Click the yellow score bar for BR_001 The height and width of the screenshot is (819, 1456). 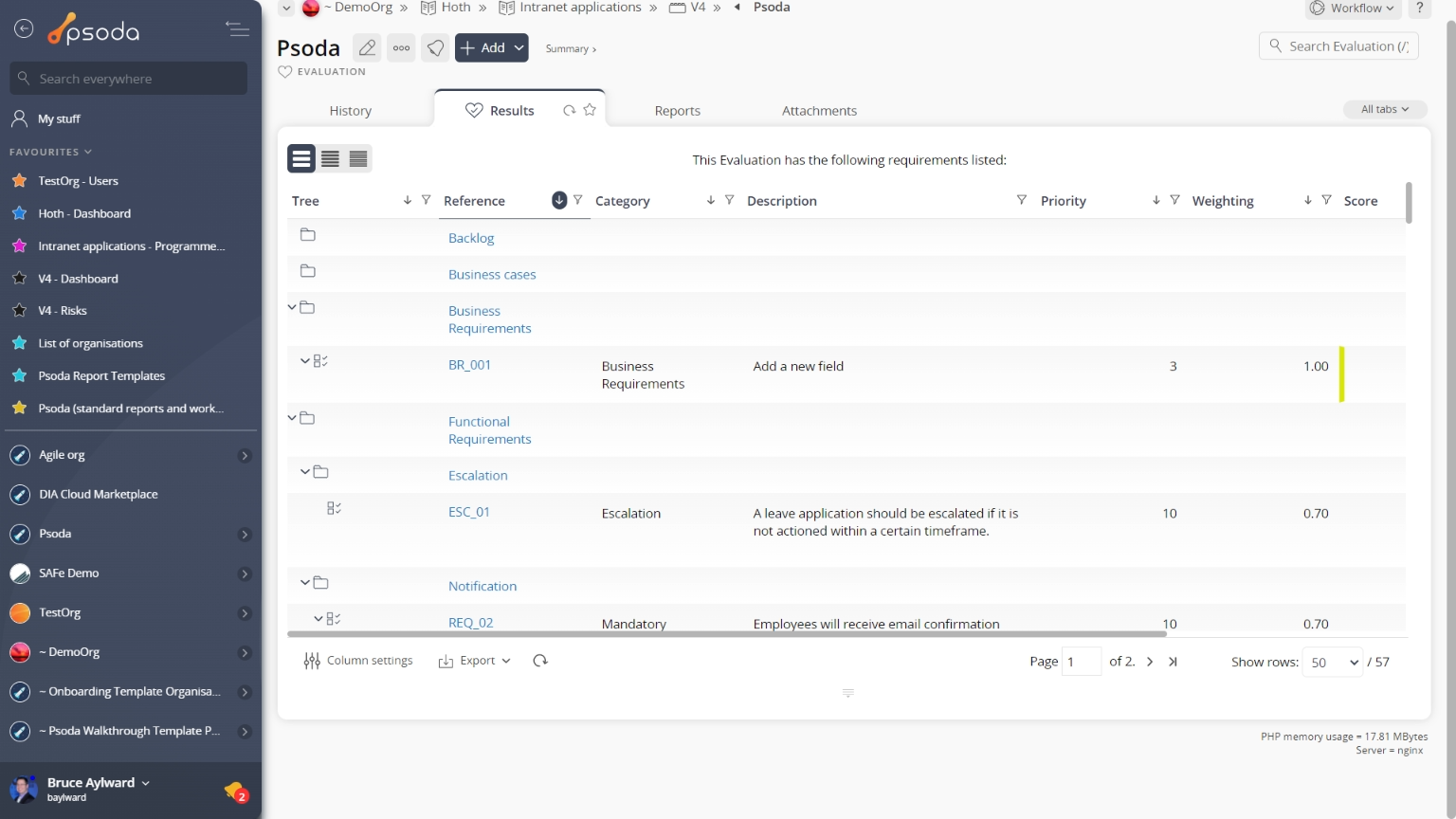click(x=1341, y=373)
